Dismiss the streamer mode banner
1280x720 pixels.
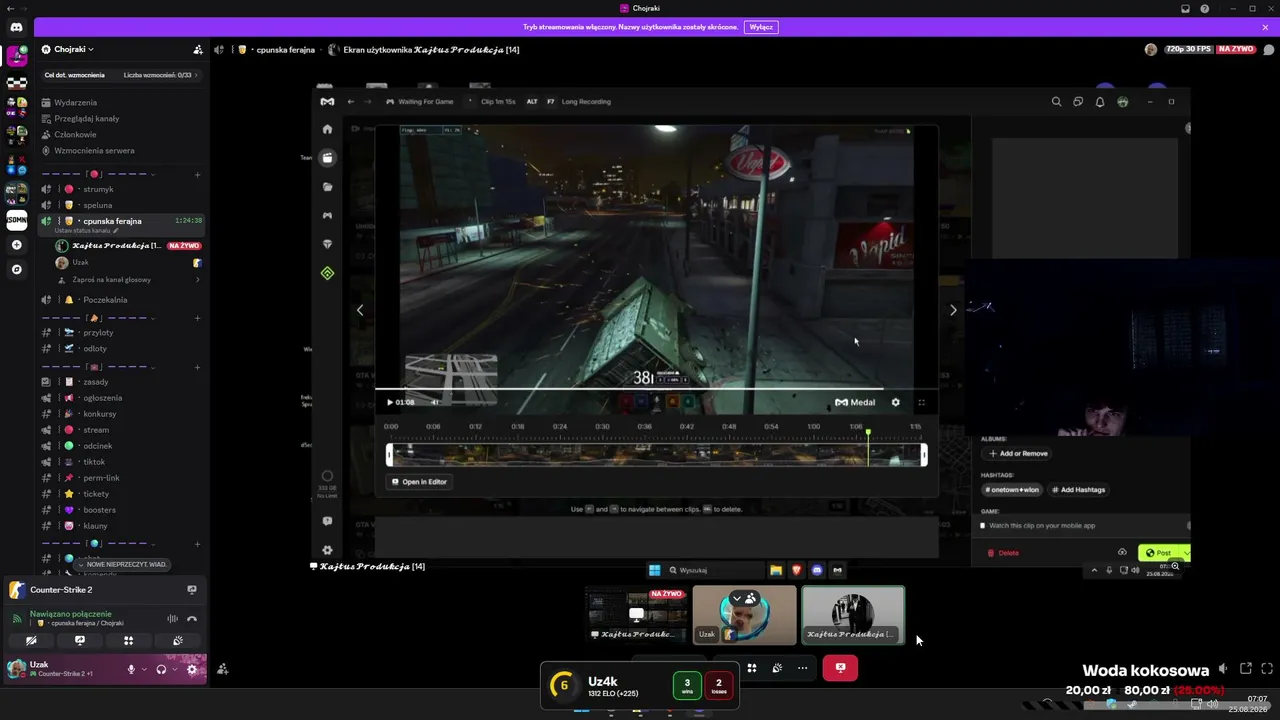coord(1265,27)
